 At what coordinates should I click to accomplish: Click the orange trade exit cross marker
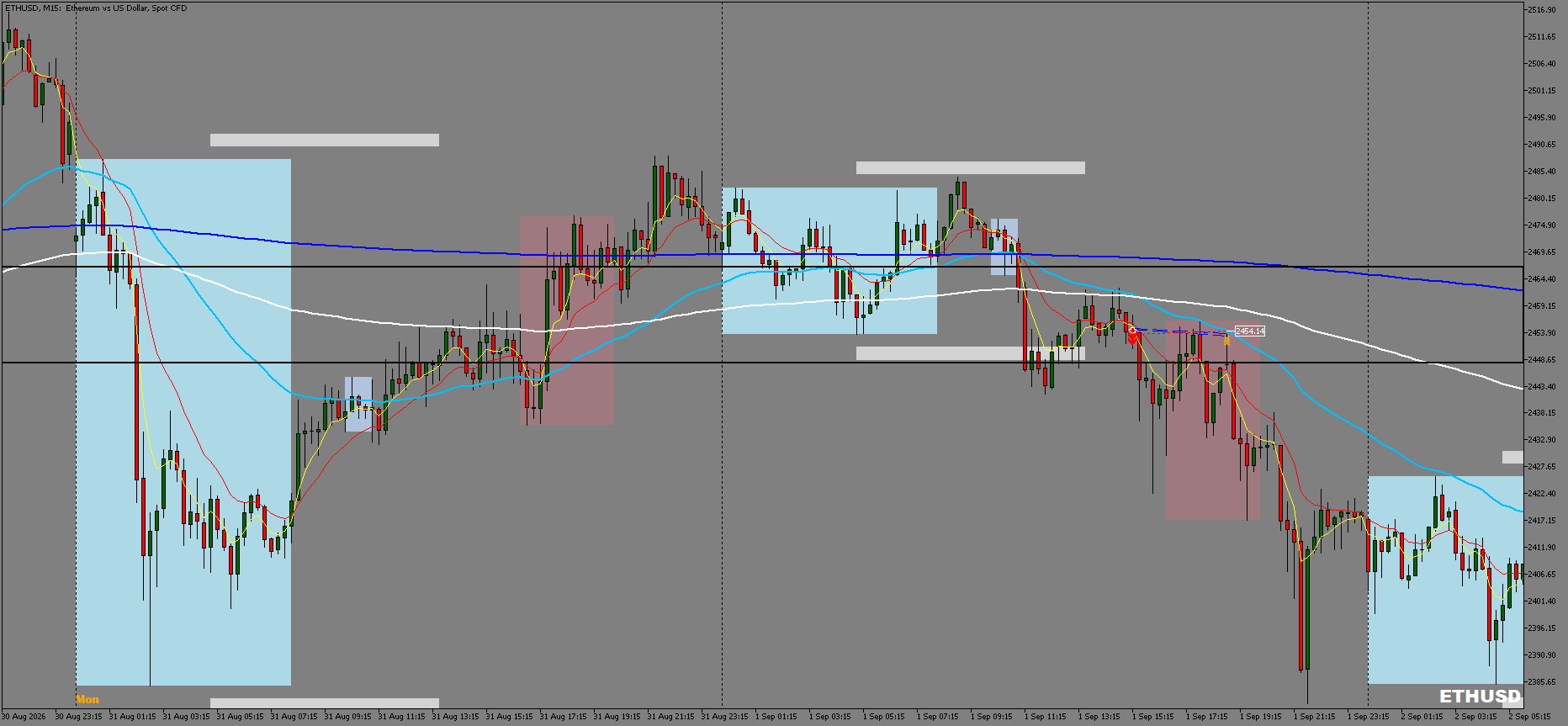(x=1226, y=341)
